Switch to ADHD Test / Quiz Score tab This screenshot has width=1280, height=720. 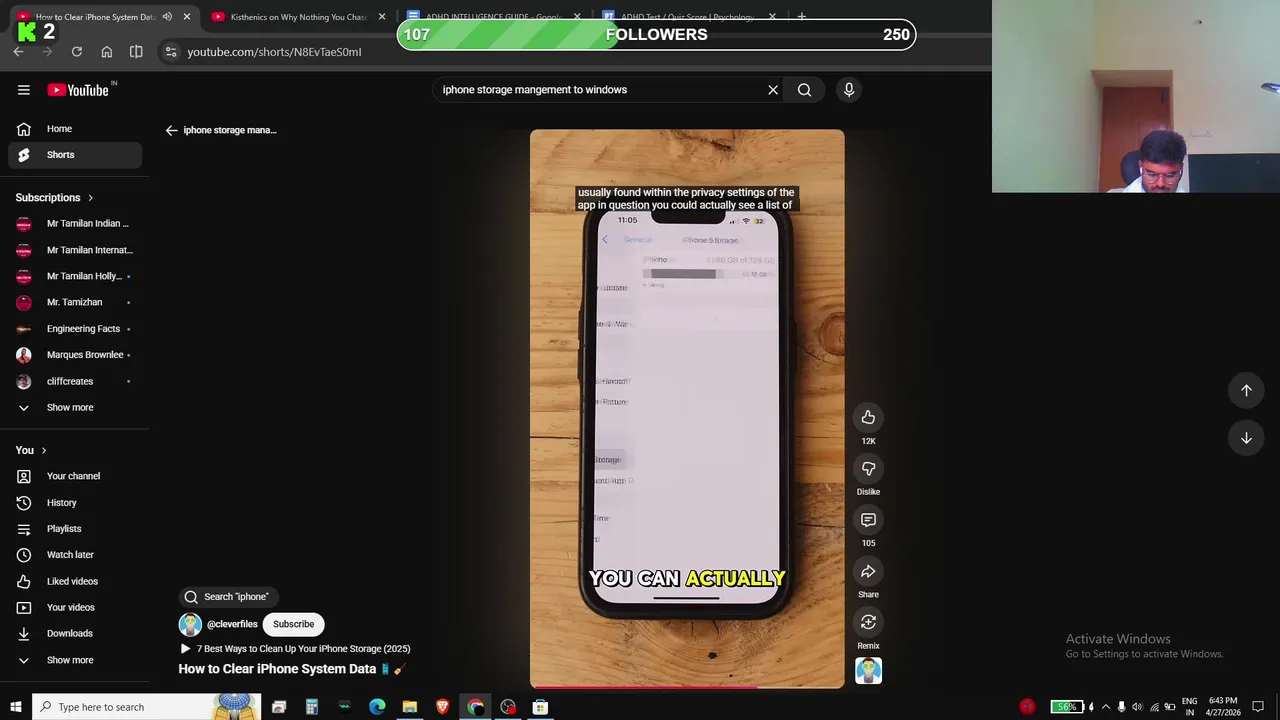pos(690,17)
